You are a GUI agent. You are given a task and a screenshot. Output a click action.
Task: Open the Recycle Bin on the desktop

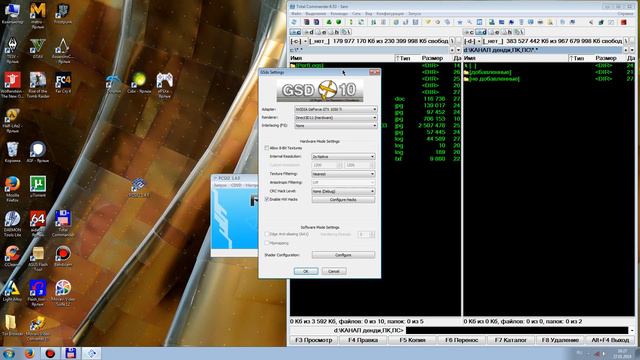pos(12,151)
